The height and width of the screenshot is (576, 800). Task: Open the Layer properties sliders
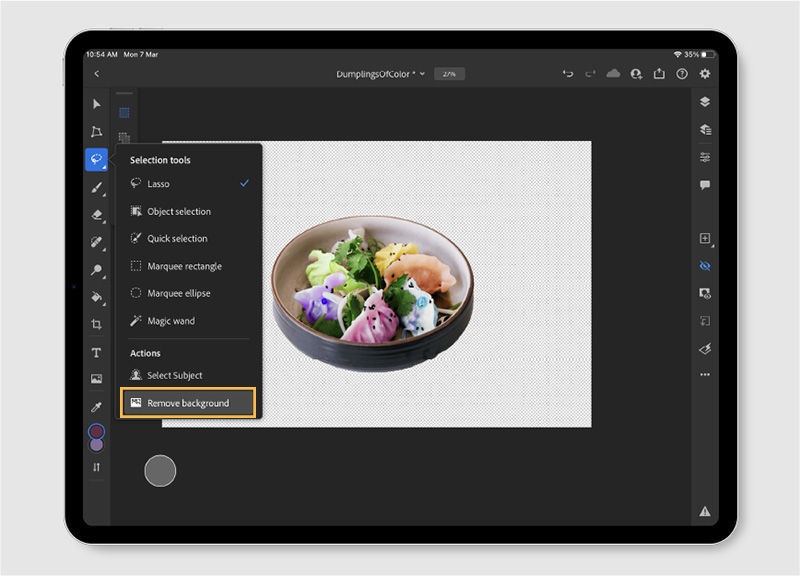(705, 157)
